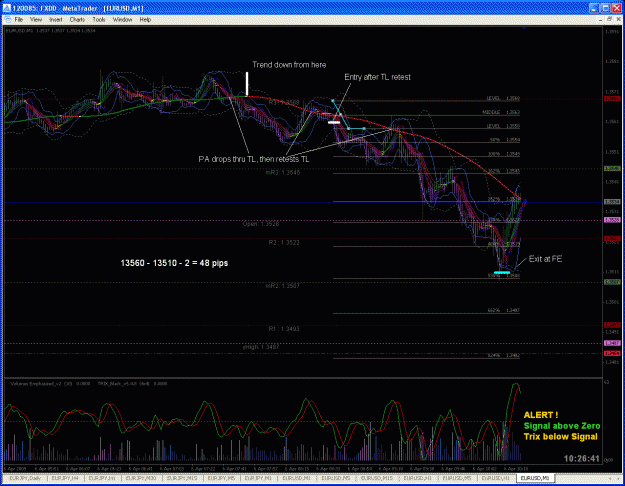
Task: Open the Window menu
Action: [x=122, y=20]
